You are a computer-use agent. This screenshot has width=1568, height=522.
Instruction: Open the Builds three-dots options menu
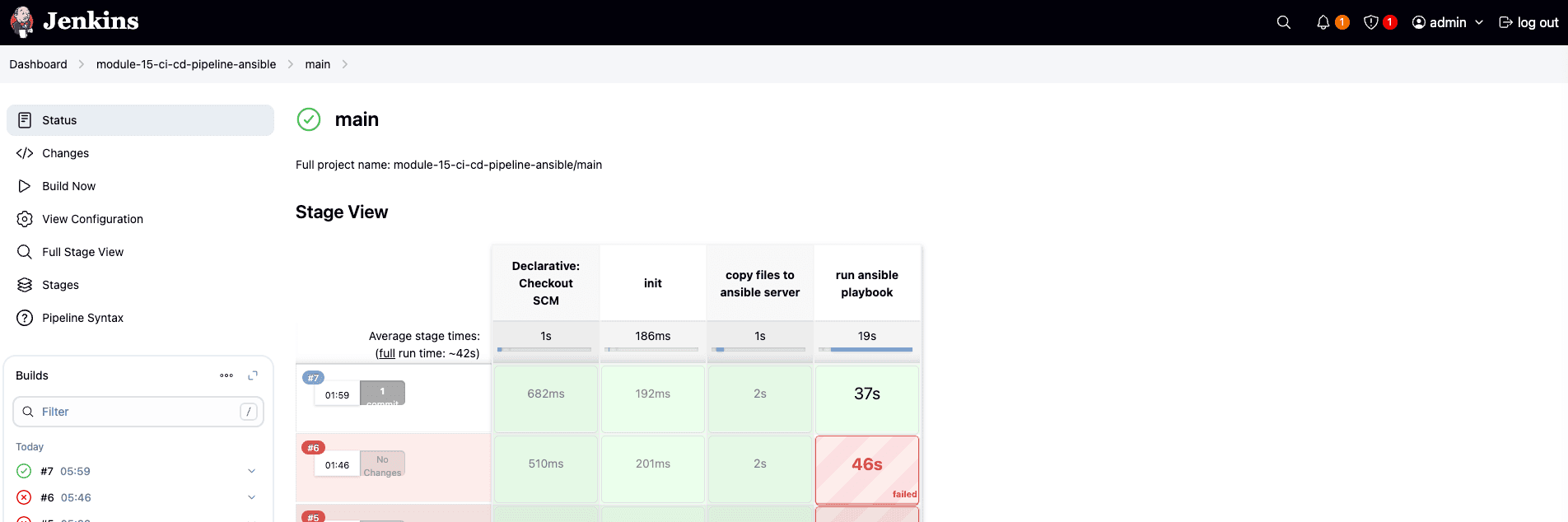[x=226, y=375]
